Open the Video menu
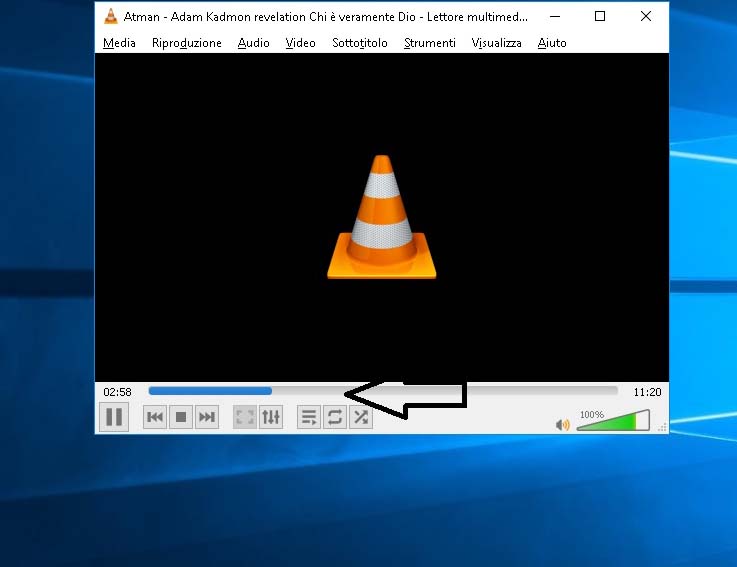 (x=300, y=43)
